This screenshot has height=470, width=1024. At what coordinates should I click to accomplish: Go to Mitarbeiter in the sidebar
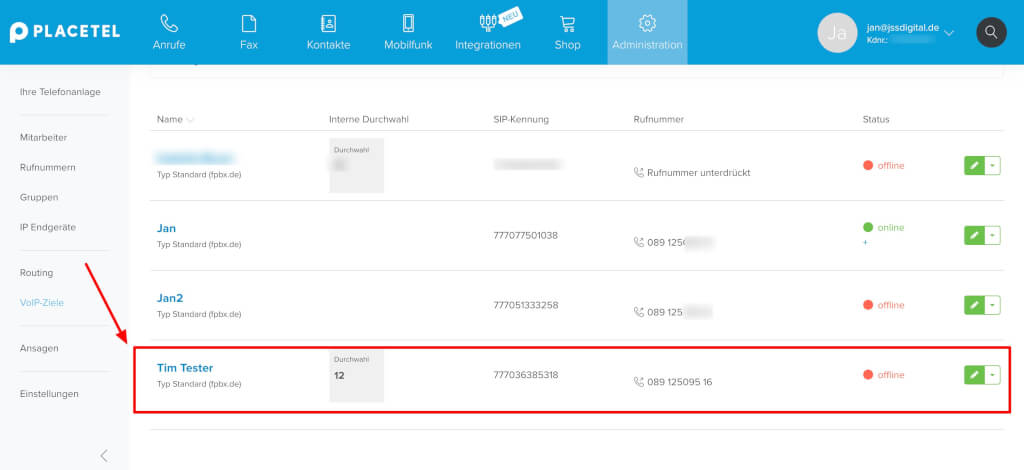click(x=43, y=137)
